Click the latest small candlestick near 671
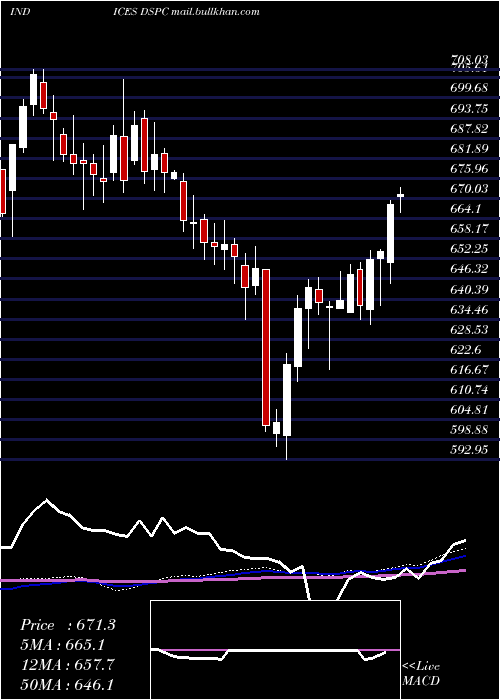 [x=400, y=196]
